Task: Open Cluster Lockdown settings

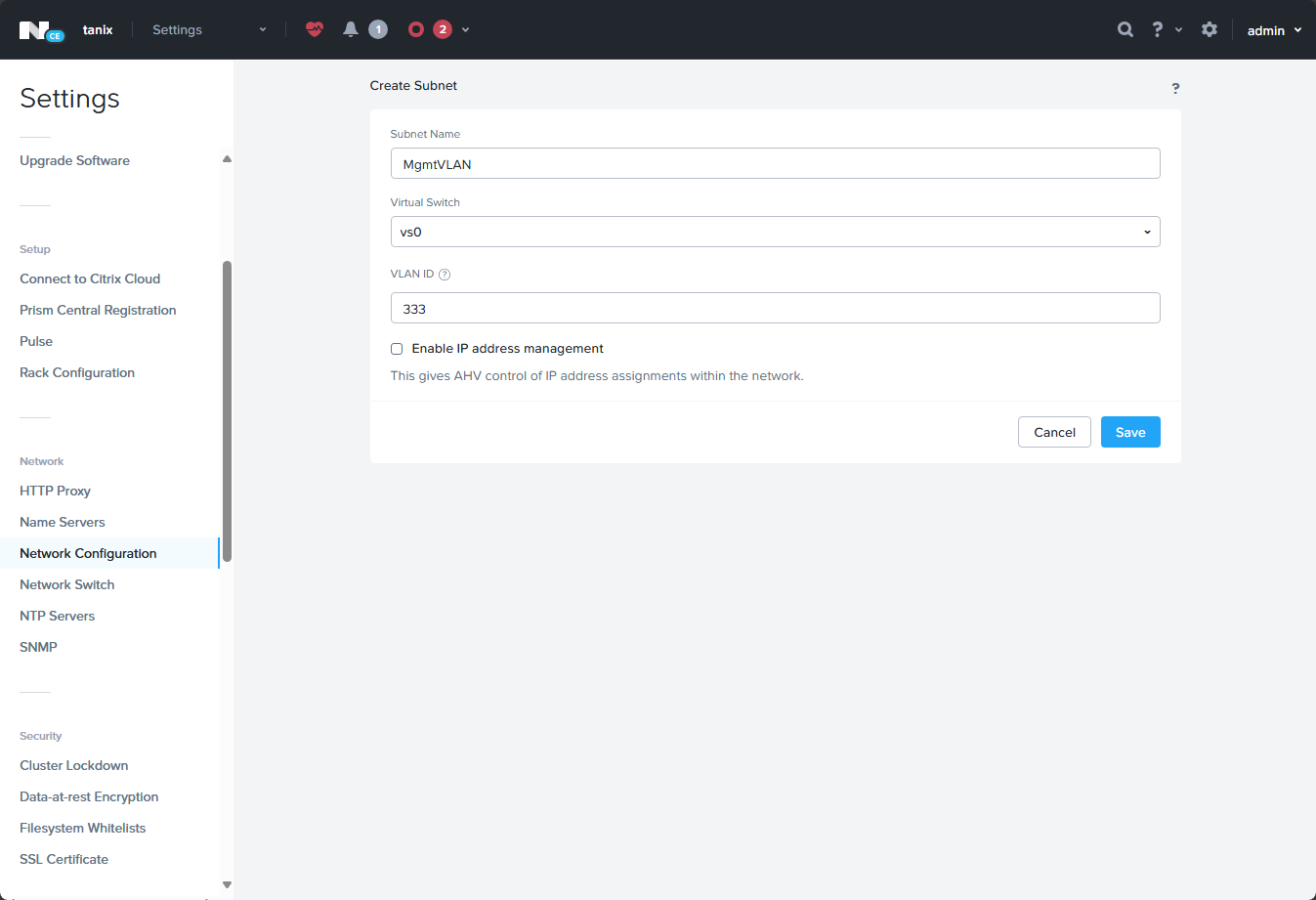Action: 73,765
